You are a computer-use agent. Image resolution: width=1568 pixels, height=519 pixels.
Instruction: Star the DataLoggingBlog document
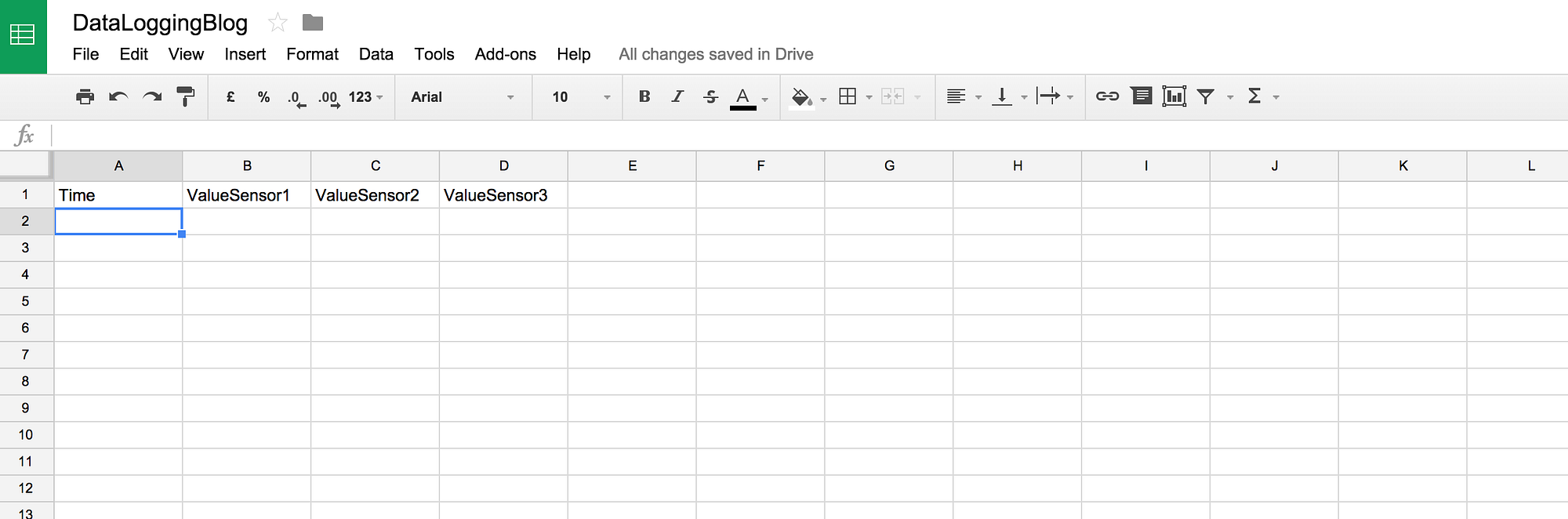click(x=278, y=23)
